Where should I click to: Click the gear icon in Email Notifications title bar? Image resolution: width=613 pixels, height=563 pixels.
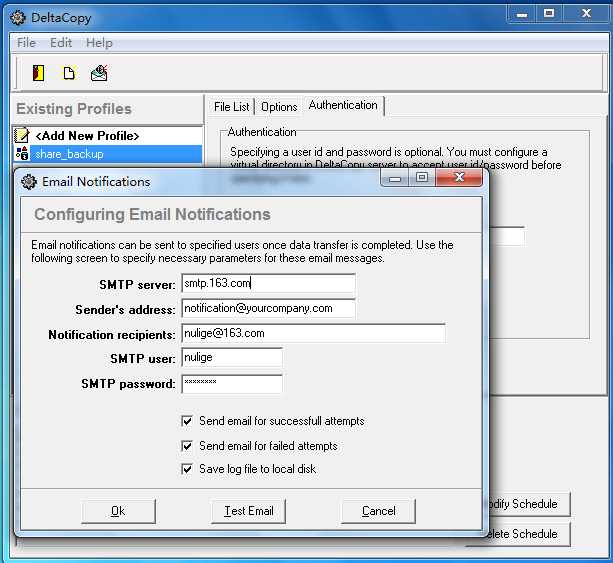point(29,182)
